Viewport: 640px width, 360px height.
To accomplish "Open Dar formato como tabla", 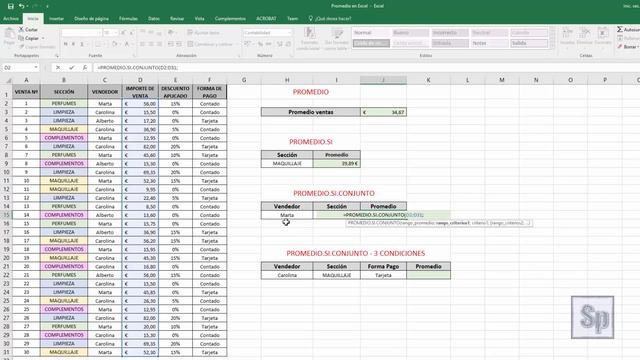I will (337, 39).
